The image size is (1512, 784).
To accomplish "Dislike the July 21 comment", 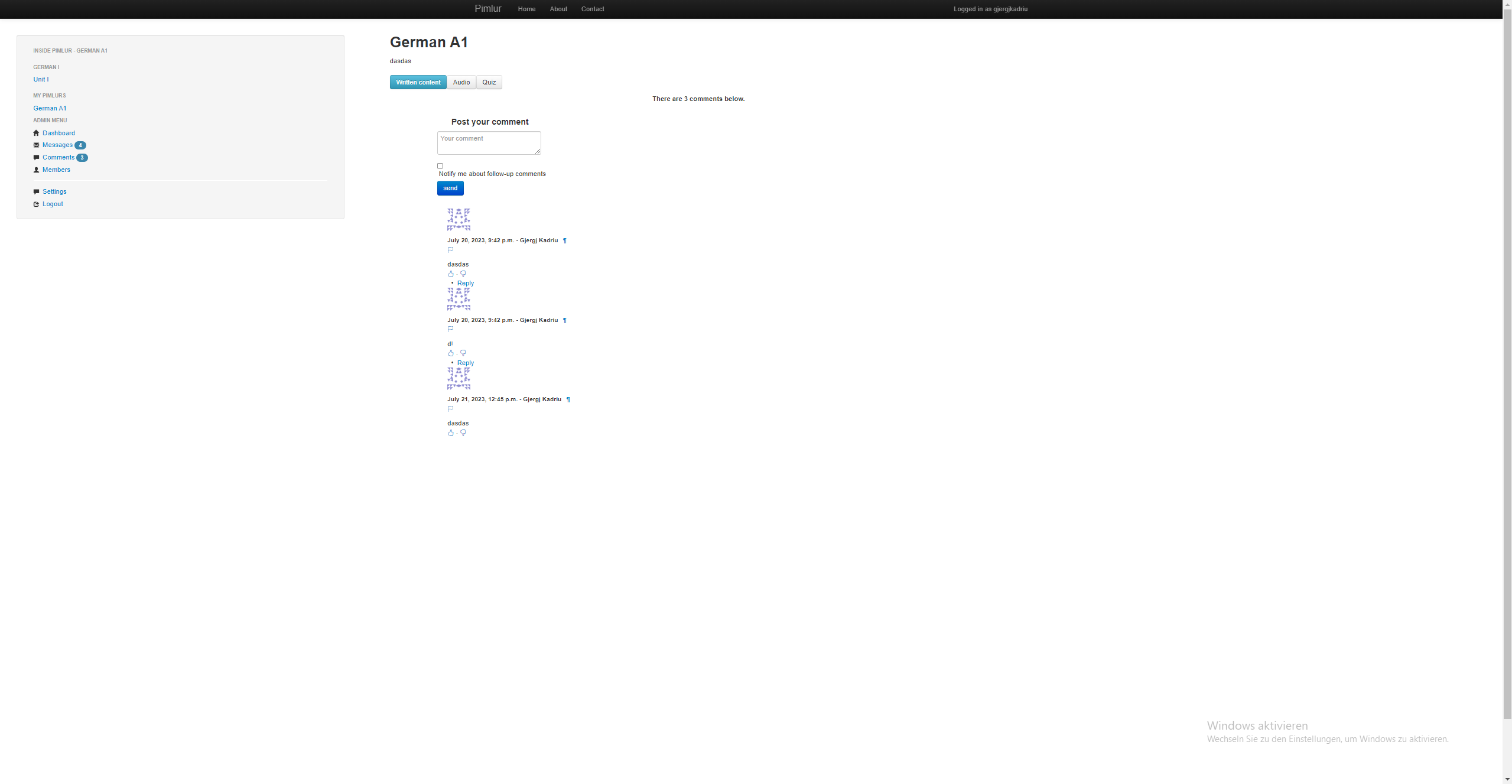I will click(463, 432).
